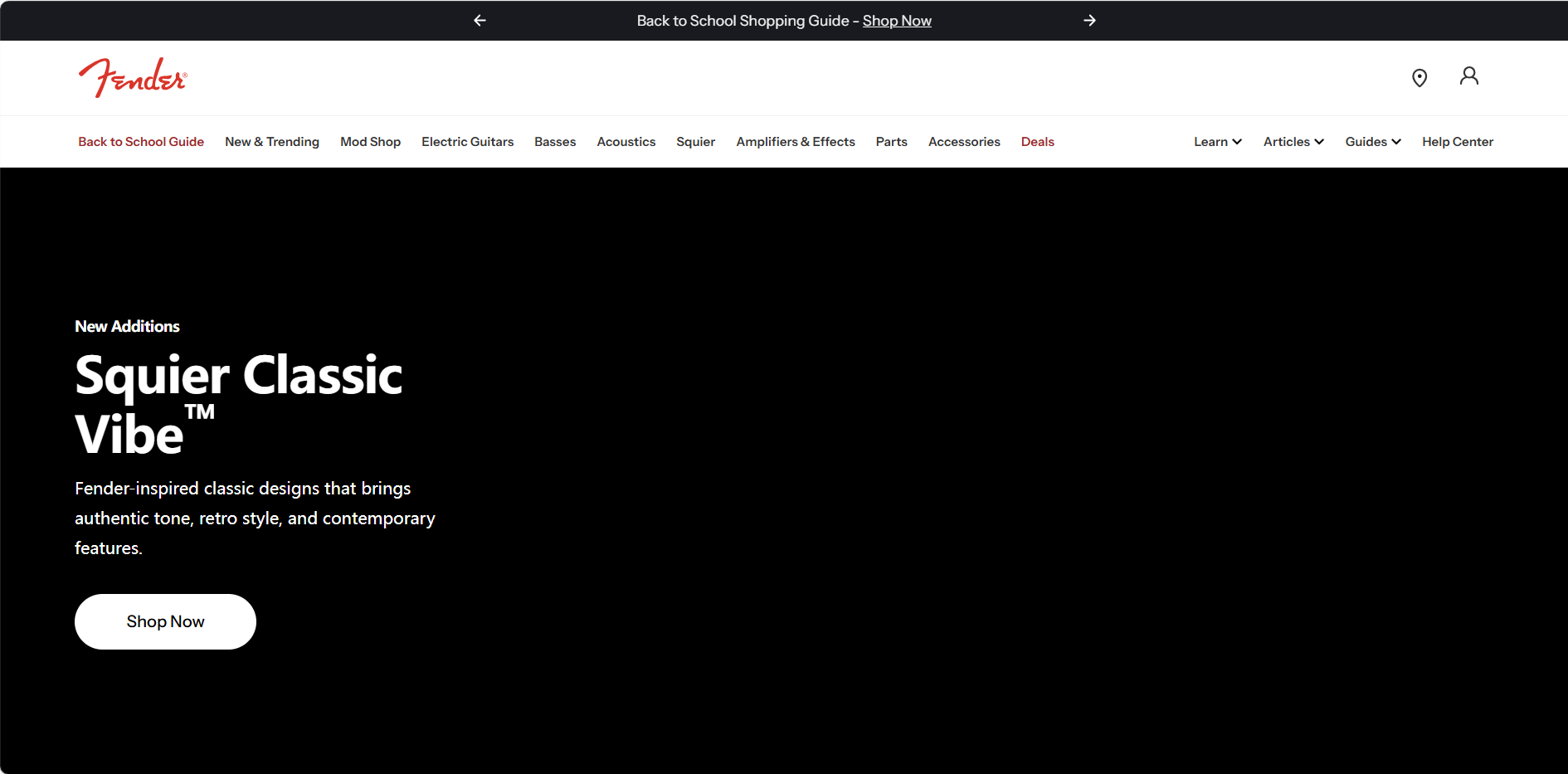Open Amplifiers & Effects category

pos(795,142)
